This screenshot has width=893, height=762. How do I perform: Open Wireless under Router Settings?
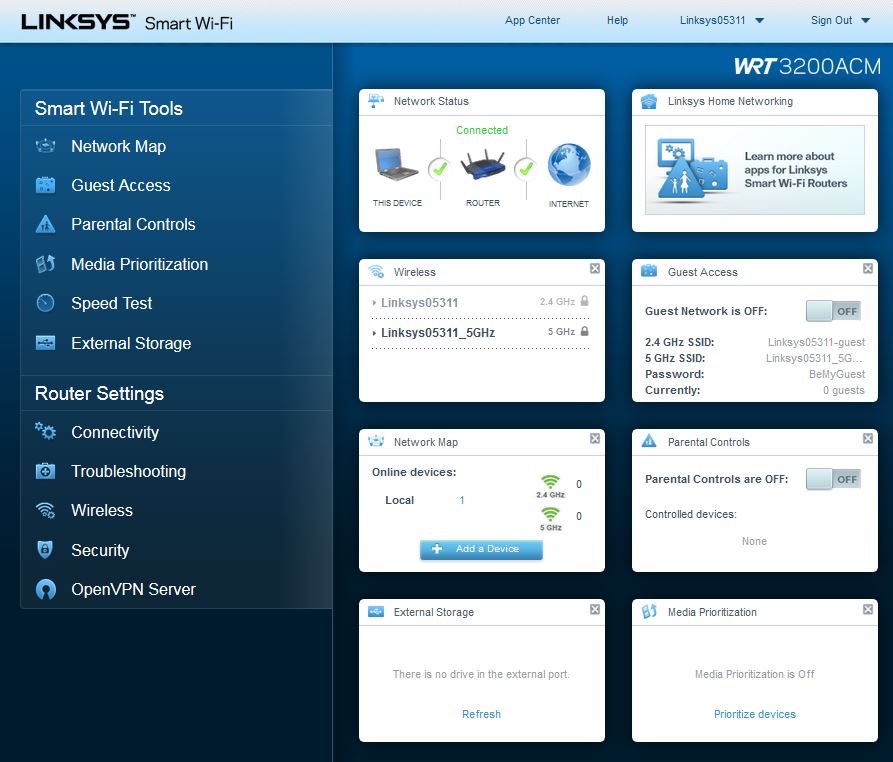click(x=102, y=510)
